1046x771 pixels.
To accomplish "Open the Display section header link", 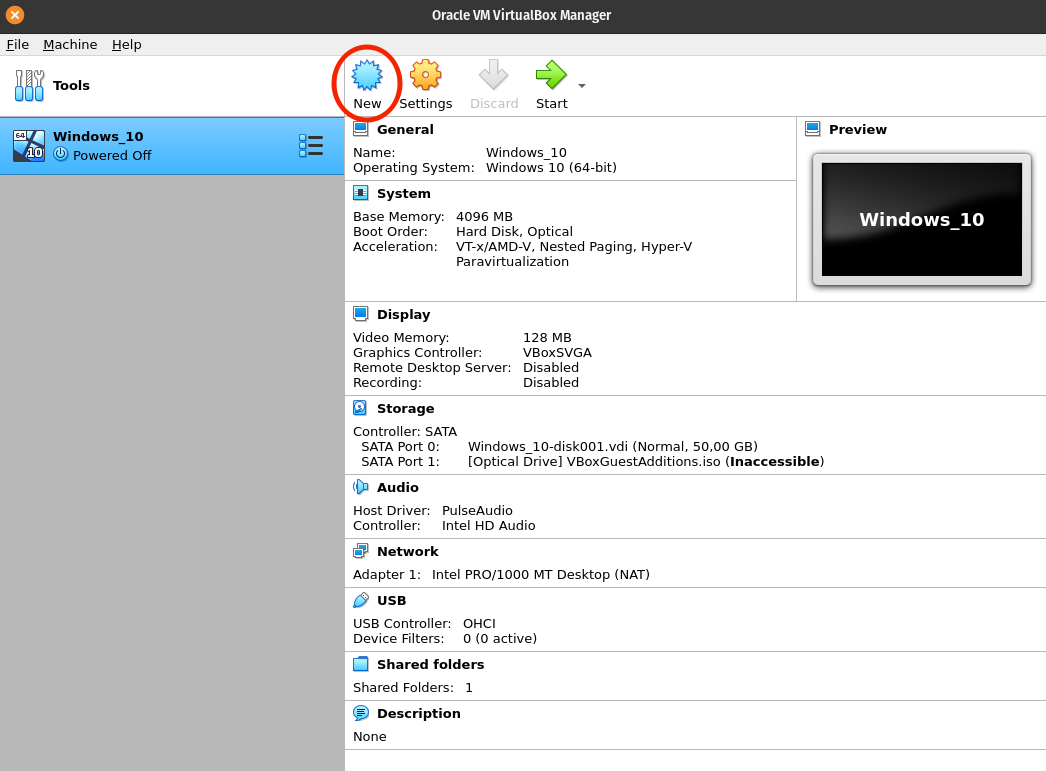I will click(x=403, y=314).
